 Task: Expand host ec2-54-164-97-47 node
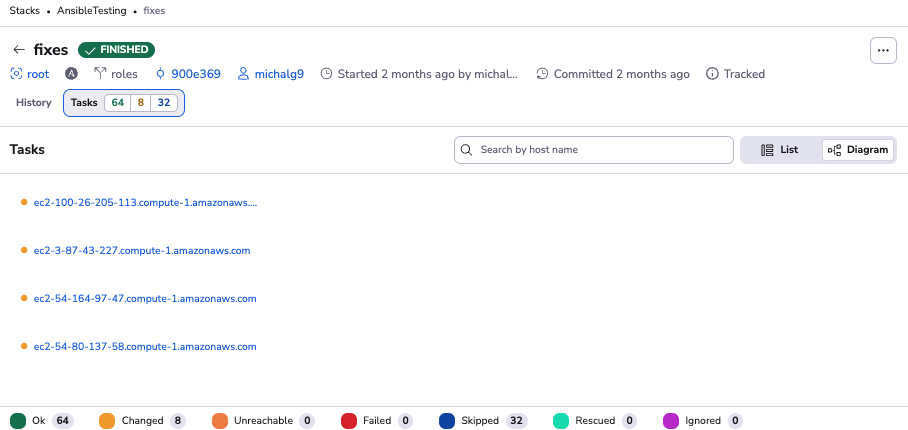click(x=145, y=299)
